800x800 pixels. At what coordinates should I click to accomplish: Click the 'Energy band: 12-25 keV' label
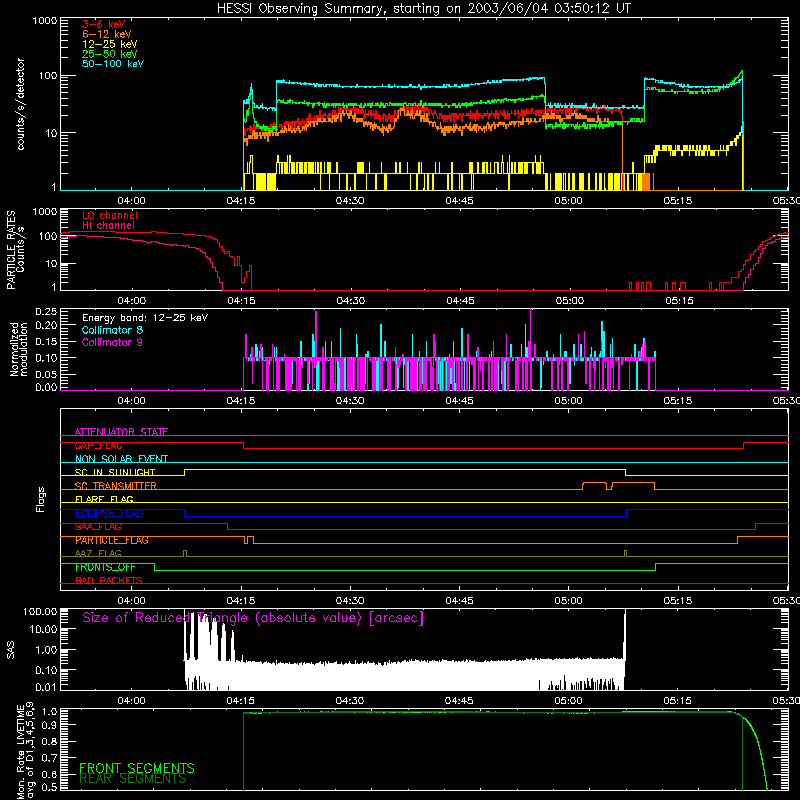145,318
